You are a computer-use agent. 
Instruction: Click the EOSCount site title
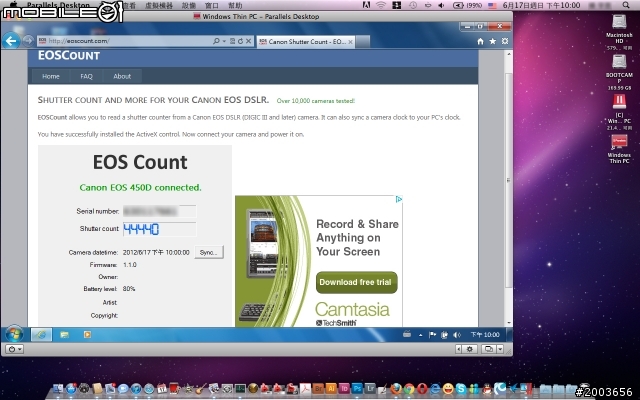(69, 56)
